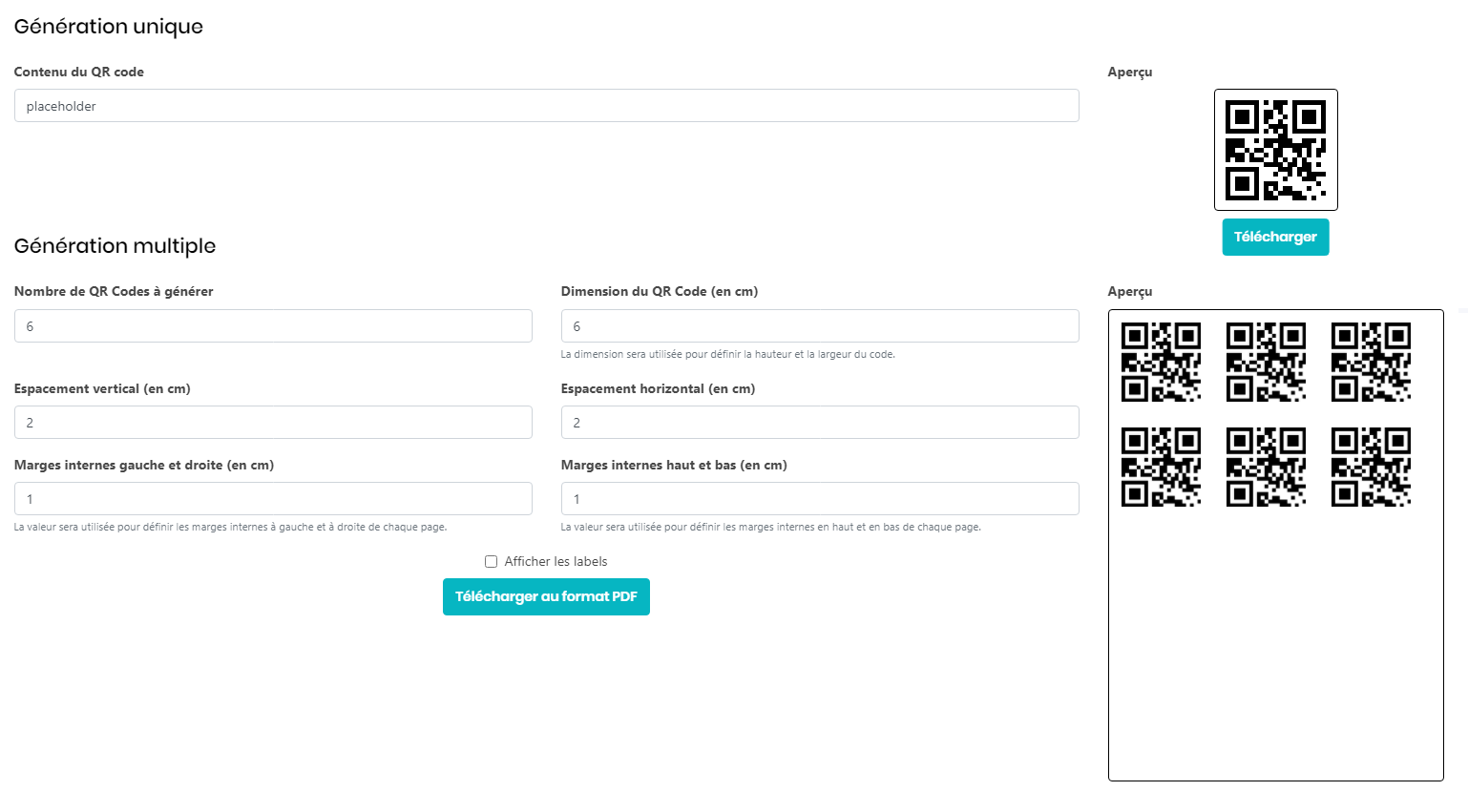
Task: Edit the 'Marges internes gauche et droite' field
Action: [273, 499]
